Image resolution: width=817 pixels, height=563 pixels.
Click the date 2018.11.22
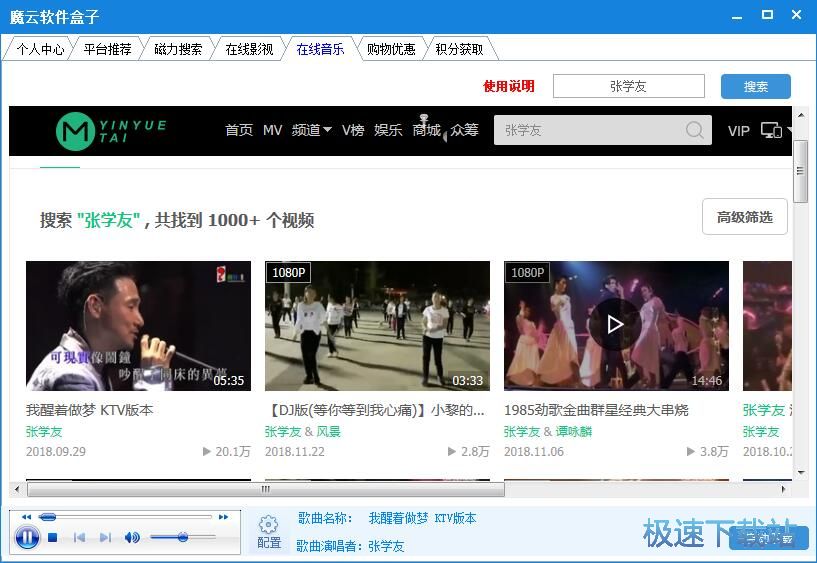(x=294, y=452)
